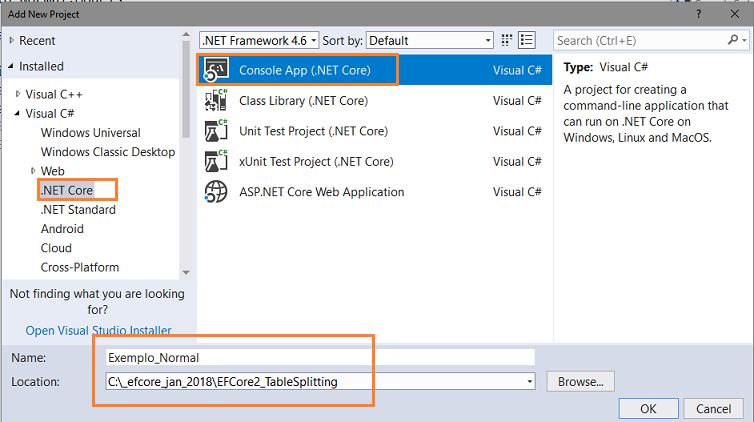Expand the Visual C++ node
The width and height of the screenshot is (754, 422).
18,94
